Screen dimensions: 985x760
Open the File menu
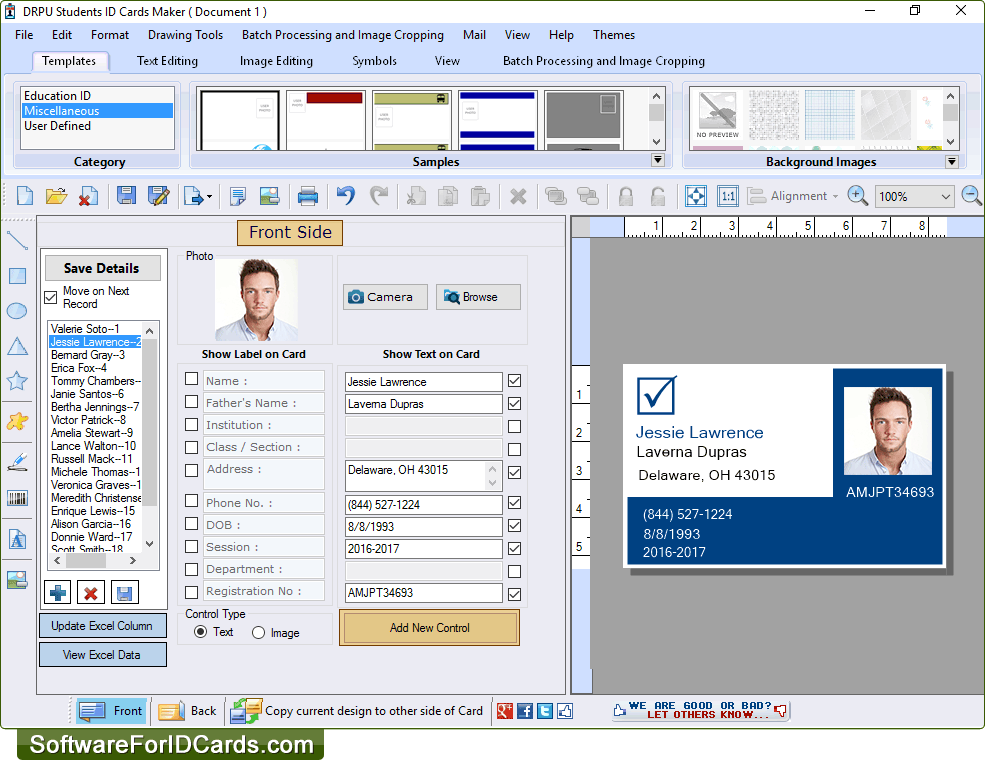tap(24, 35)
